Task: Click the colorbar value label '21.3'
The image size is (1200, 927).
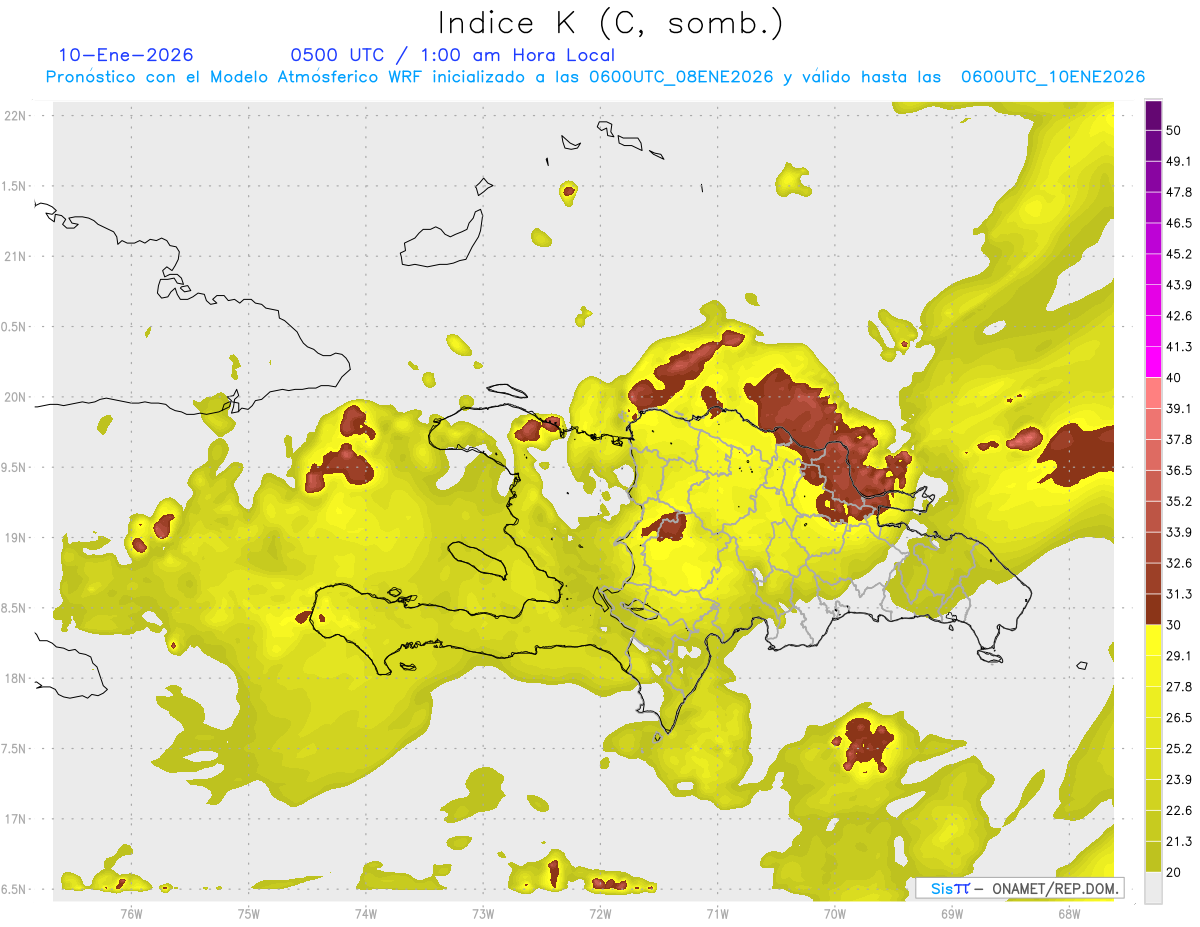Action: 1179,841
